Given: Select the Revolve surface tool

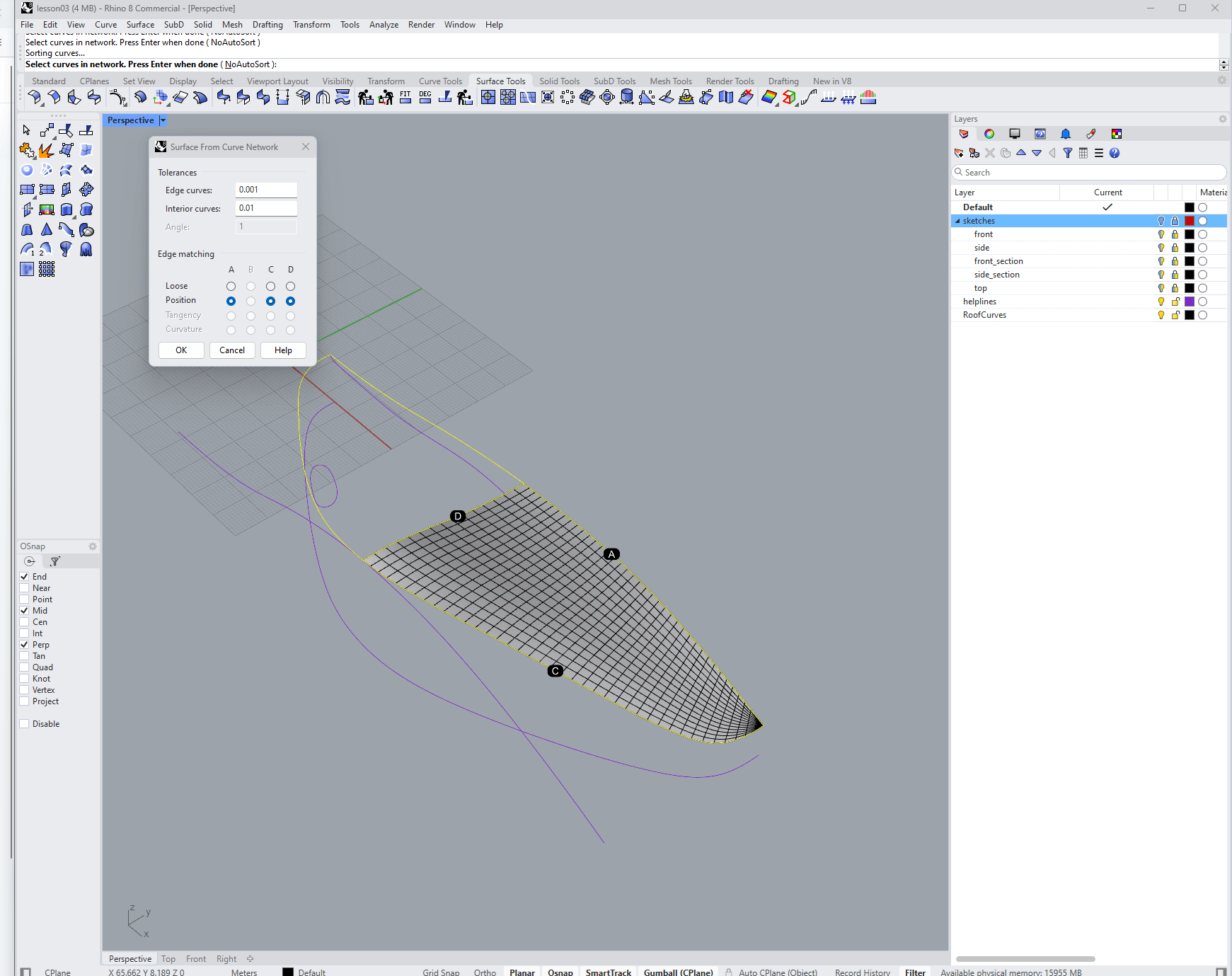Looking at the screenshot, I should 66,249.
